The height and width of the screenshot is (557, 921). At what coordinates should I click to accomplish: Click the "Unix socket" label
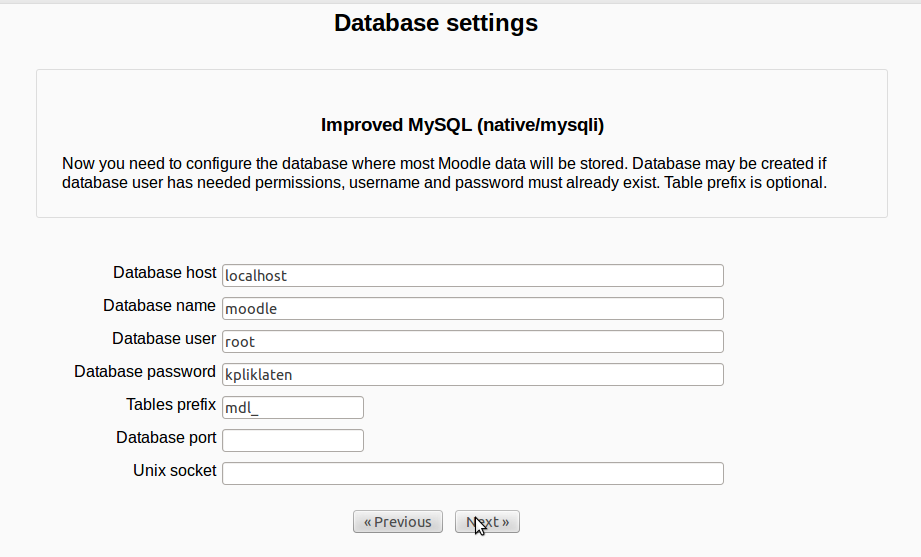[175, 470]
